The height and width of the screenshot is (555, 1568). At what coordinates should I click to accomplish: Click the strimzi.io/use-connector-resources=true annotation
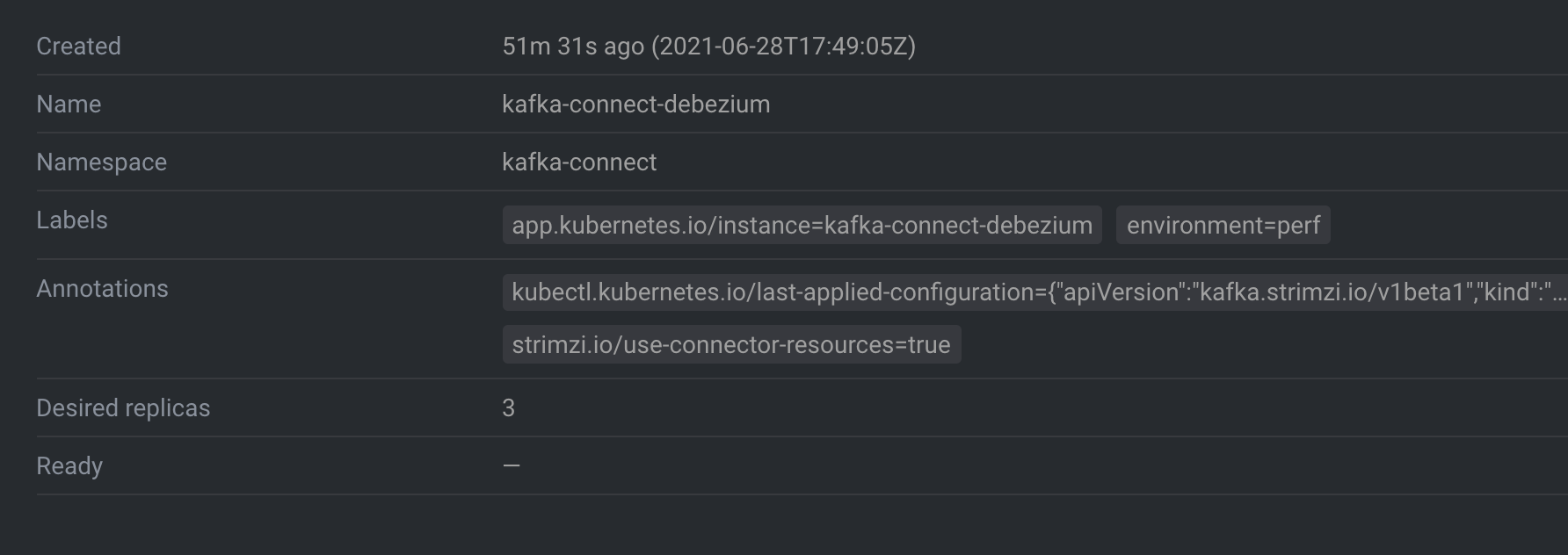point(731,344)
